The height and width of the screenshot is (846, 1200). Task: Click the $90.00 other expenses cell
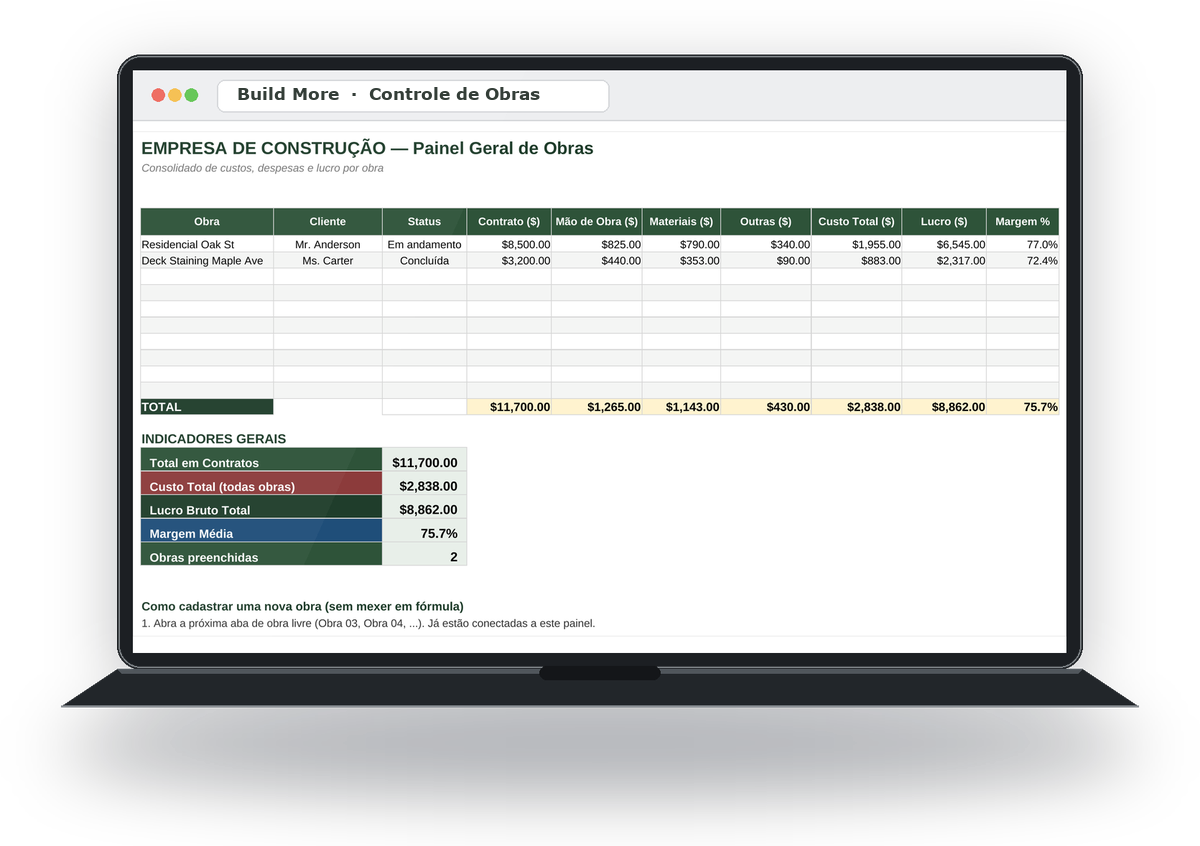click(x=766, y=260)
